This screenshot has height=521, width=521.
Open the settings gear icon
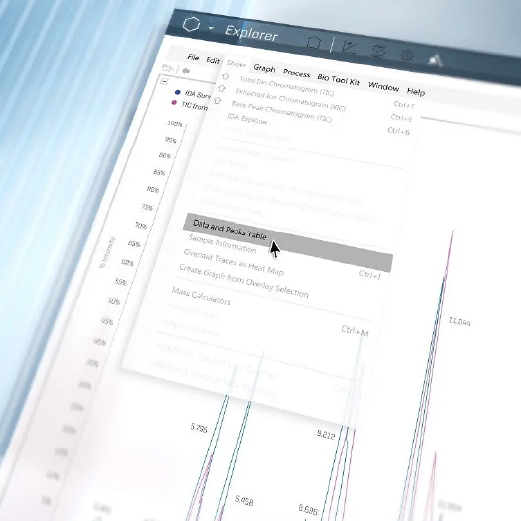tap(407, 55)
